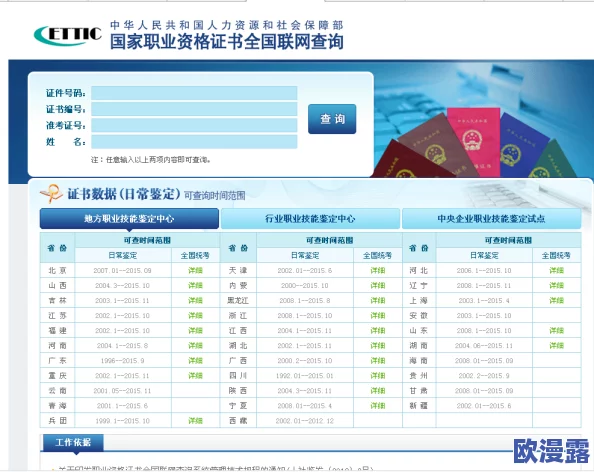View 详细 details for 宁夏
The width and height of the screenshot is (594, 472).
point(378,406)
